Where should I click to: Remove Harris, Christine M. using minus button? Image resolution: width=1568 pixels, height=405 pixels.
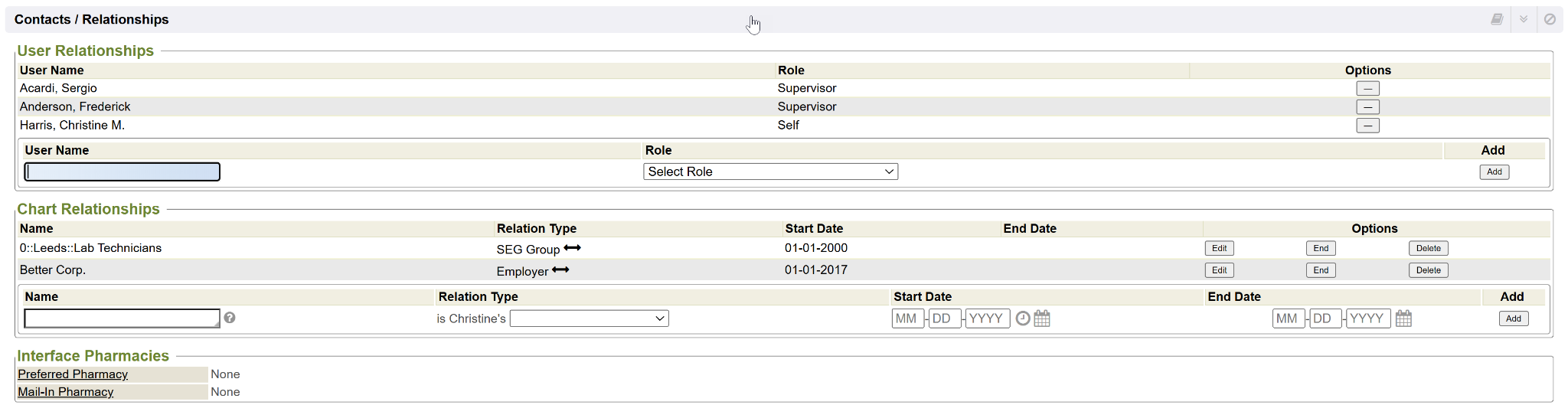(1367, 126)
